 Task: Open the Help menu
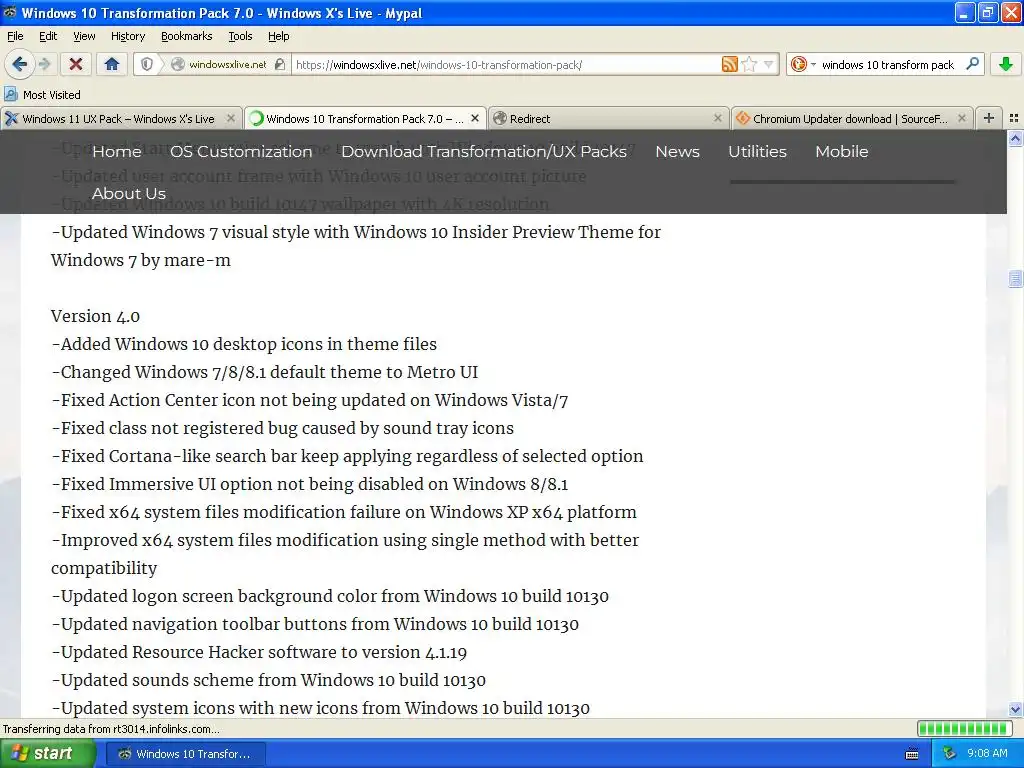pos(278,36)
